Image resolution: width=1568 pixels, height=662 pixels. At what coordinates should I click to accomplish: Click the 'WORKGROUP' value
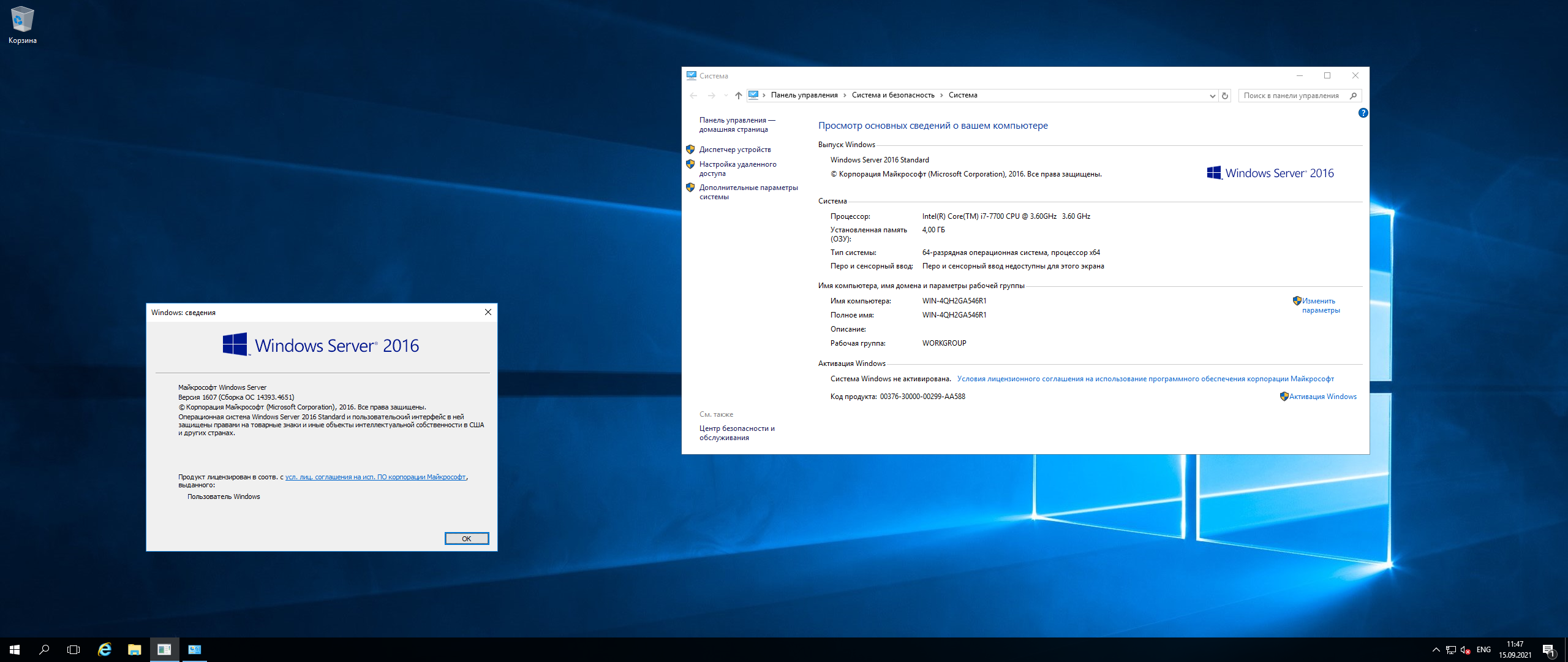pyautogui.click(x=944, y=343)
